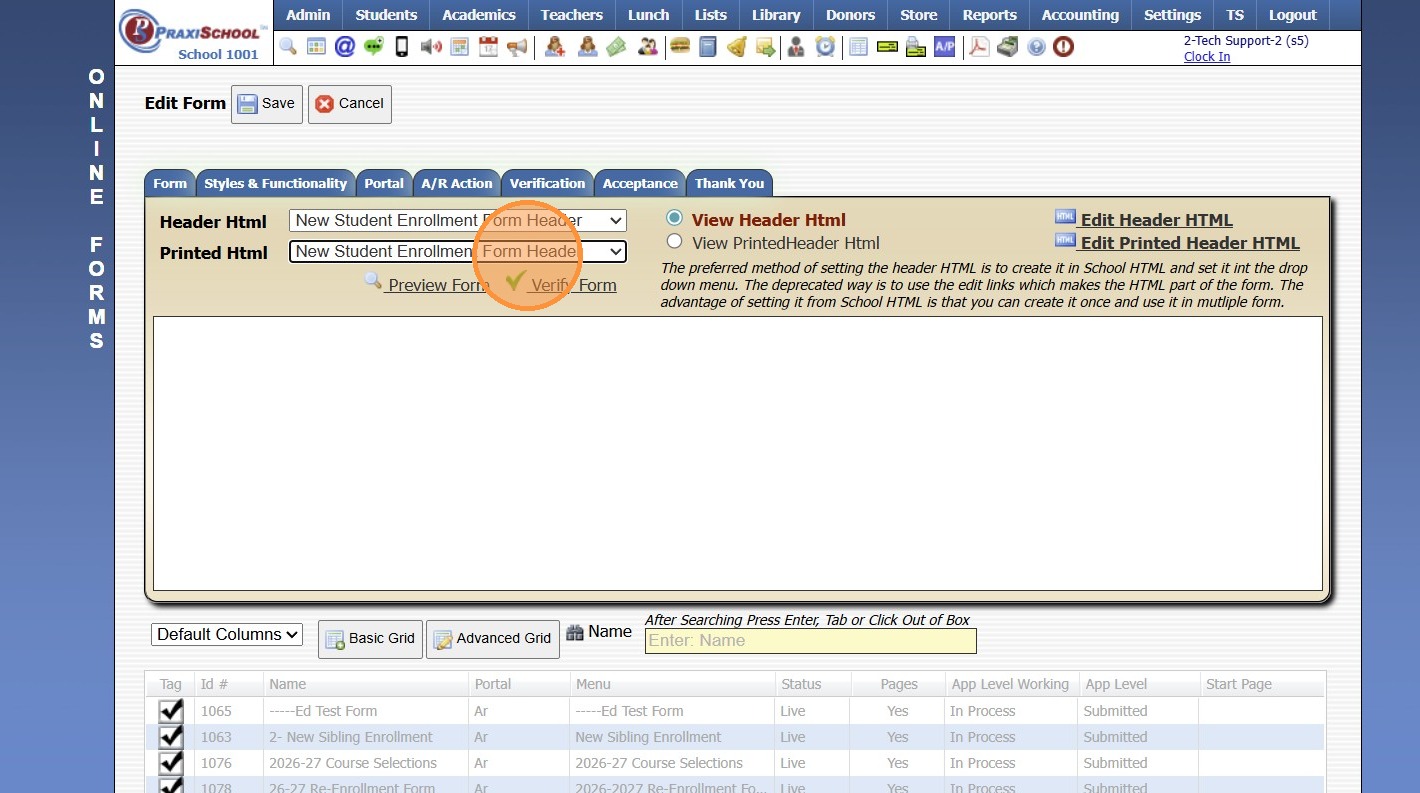The width and height of the screenshot is (1420, 793).
Task: Click the Status column header
Action: [x=801, y=684]
